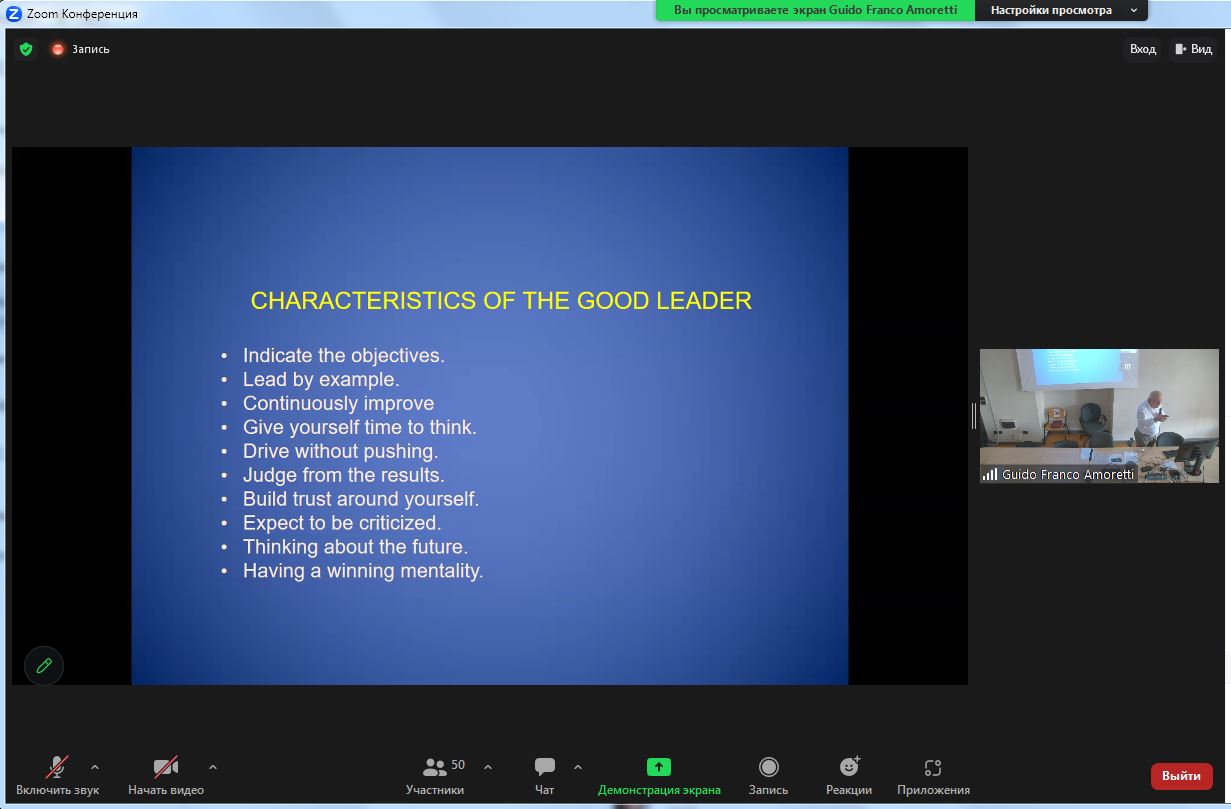Expand video options arrow beside Начать видео
1231x809 pixels.
tap(213, 767)
